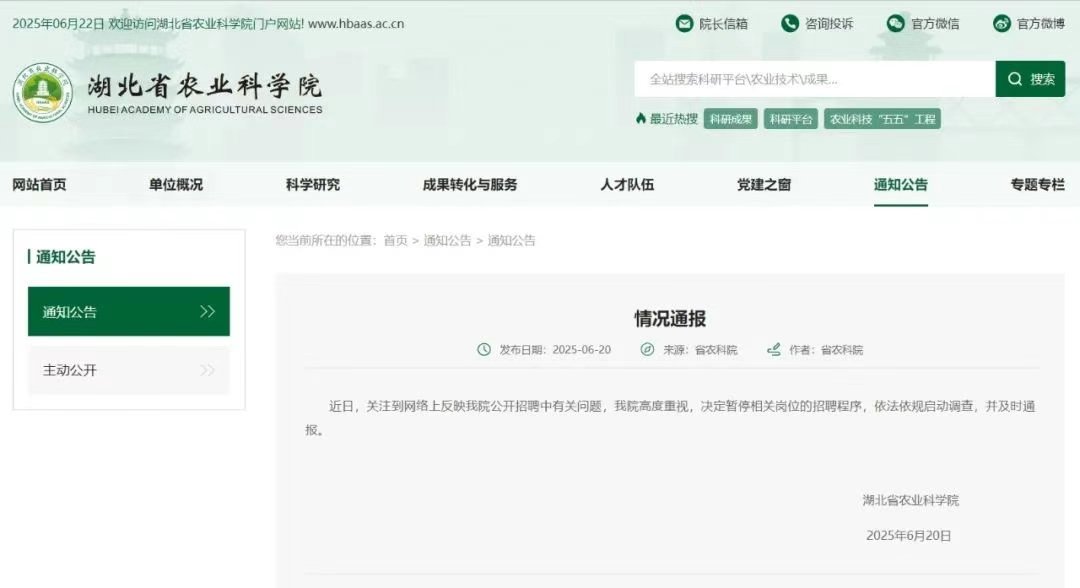
Task: Click the clock icon next to 发布日期
Action: 484,350
